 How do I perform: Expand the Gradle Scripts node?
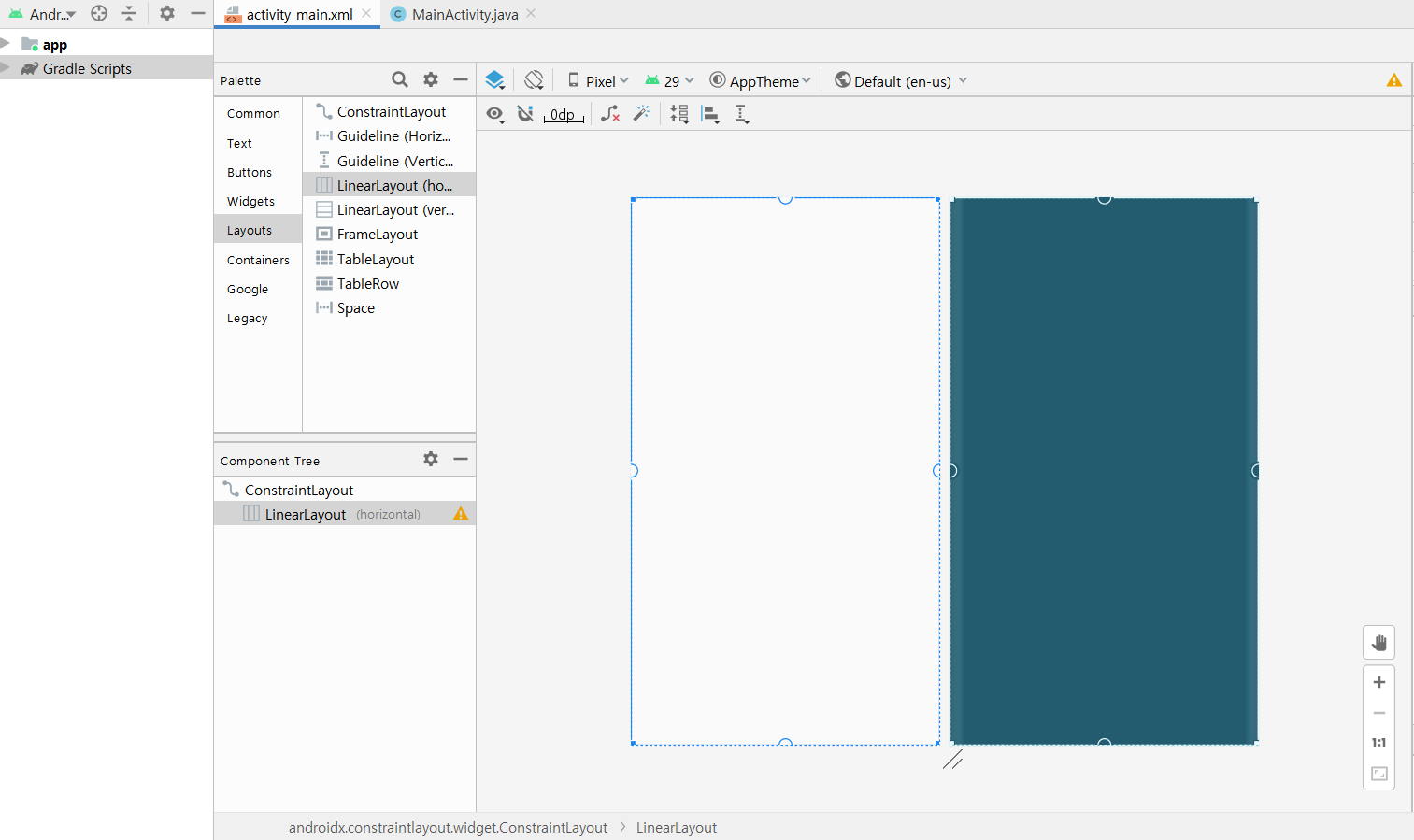pyautogui.click(x=6, y=68)
